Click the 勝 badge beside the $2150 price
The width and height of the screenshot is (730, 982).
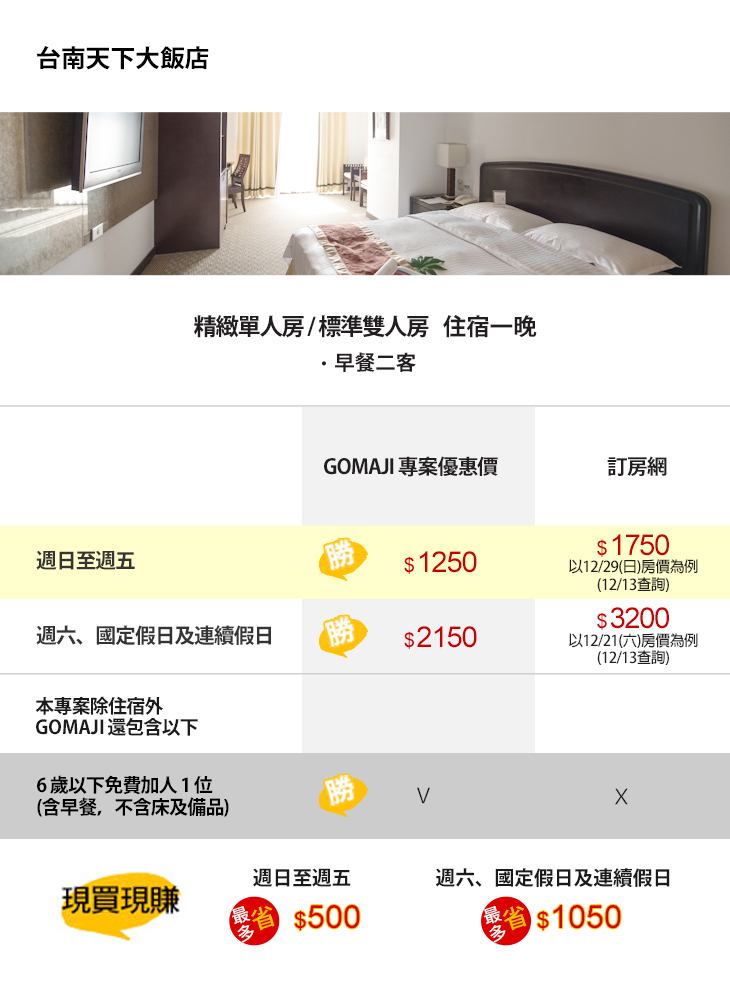[342, 635]
